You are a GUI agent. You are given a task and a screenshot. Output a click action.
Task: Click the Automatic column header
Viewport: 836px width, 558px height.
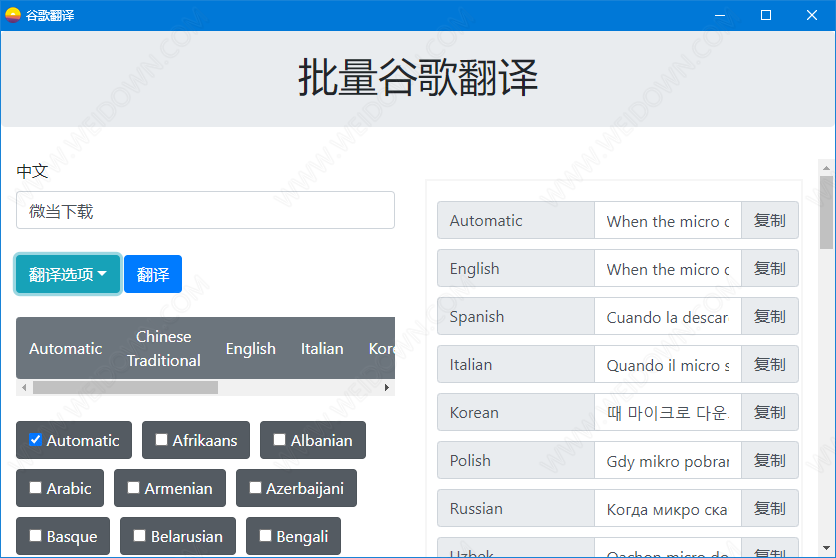[x=66, y=349]
